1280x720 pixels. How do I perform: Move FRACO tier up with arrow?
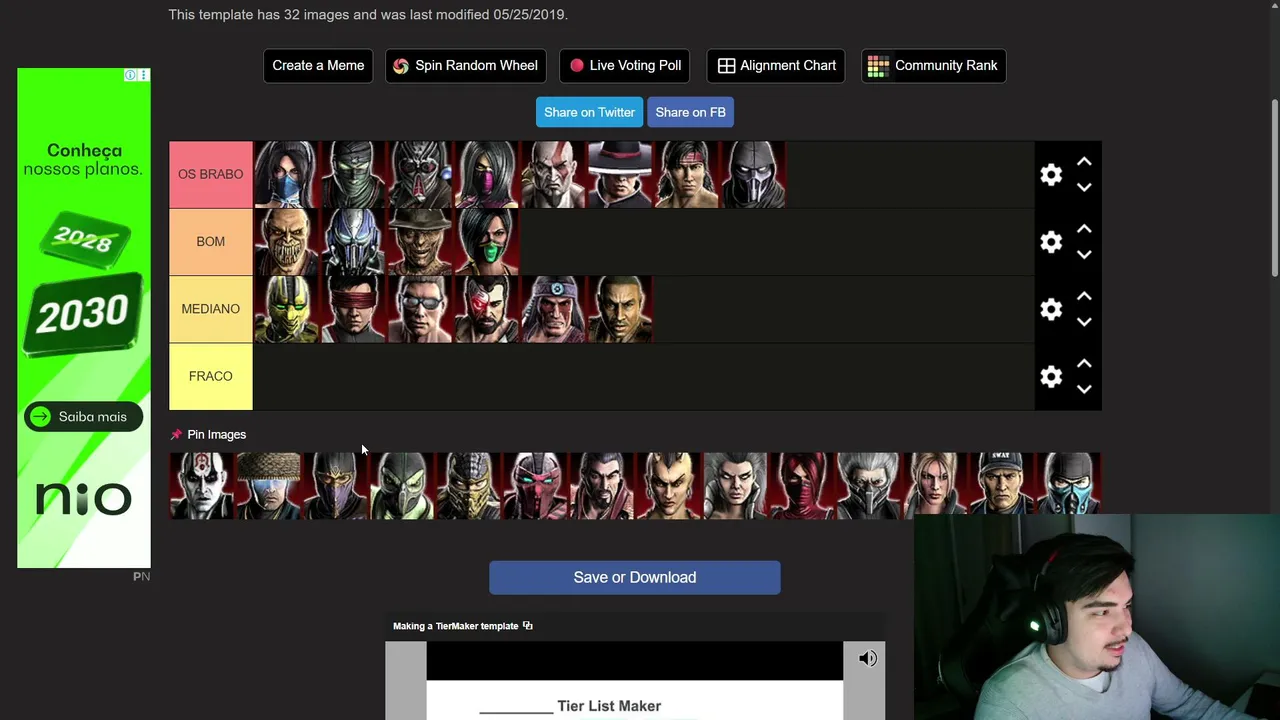pos(1084,364)
